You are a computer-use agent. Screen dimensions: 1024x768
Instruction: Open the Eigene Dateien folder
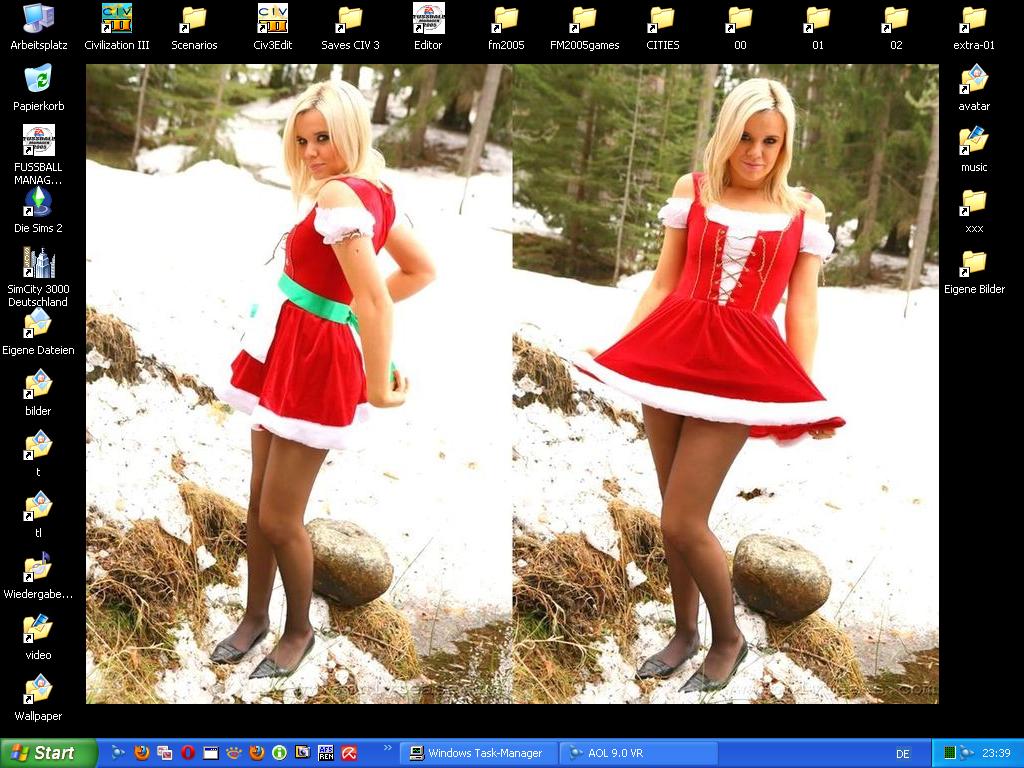(x=38, y=325)
